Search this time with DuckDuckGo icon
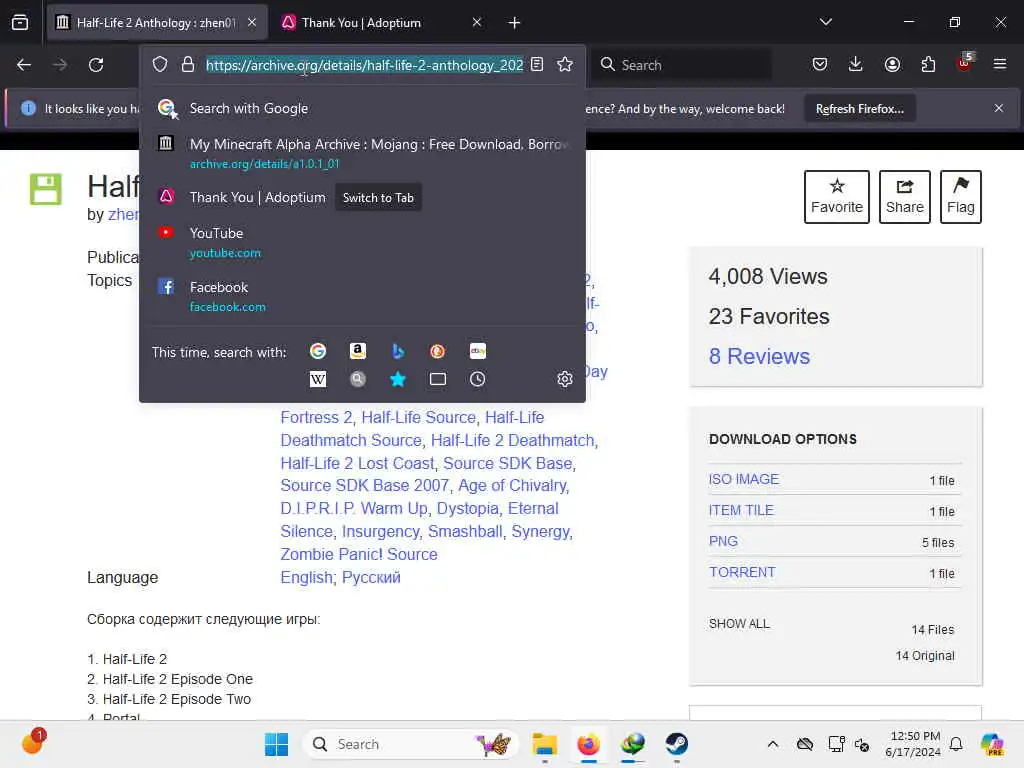 pyautogui.click(x=438, y=351)
